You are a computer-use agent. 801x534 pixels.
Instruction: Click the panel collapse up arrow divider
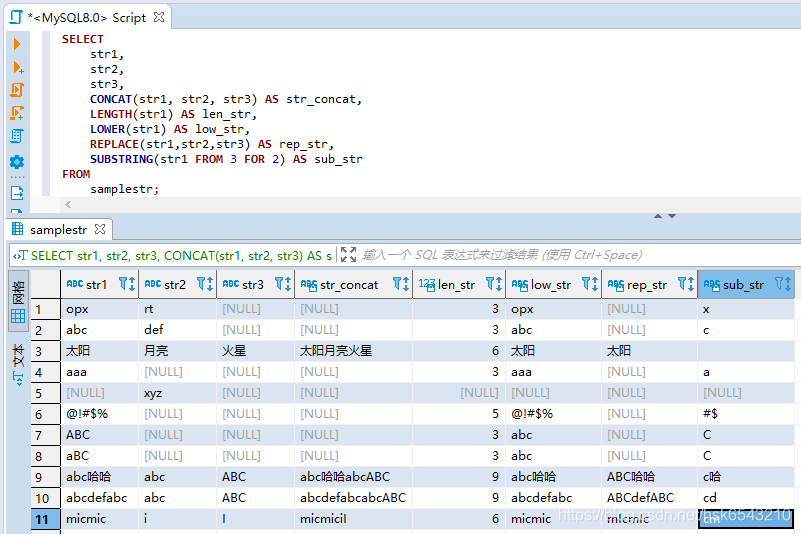658,216
